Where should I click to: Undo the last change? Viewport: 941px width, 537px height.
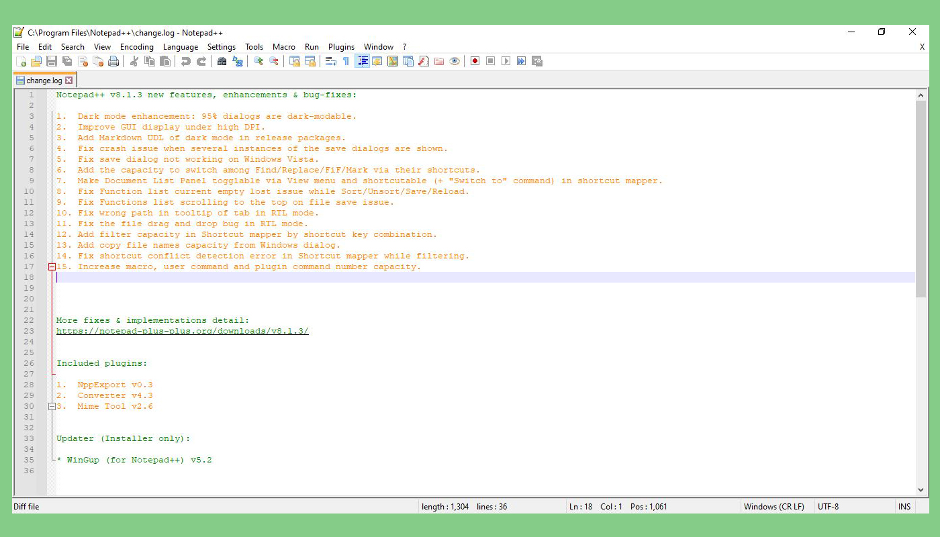[x=186, y=61]
